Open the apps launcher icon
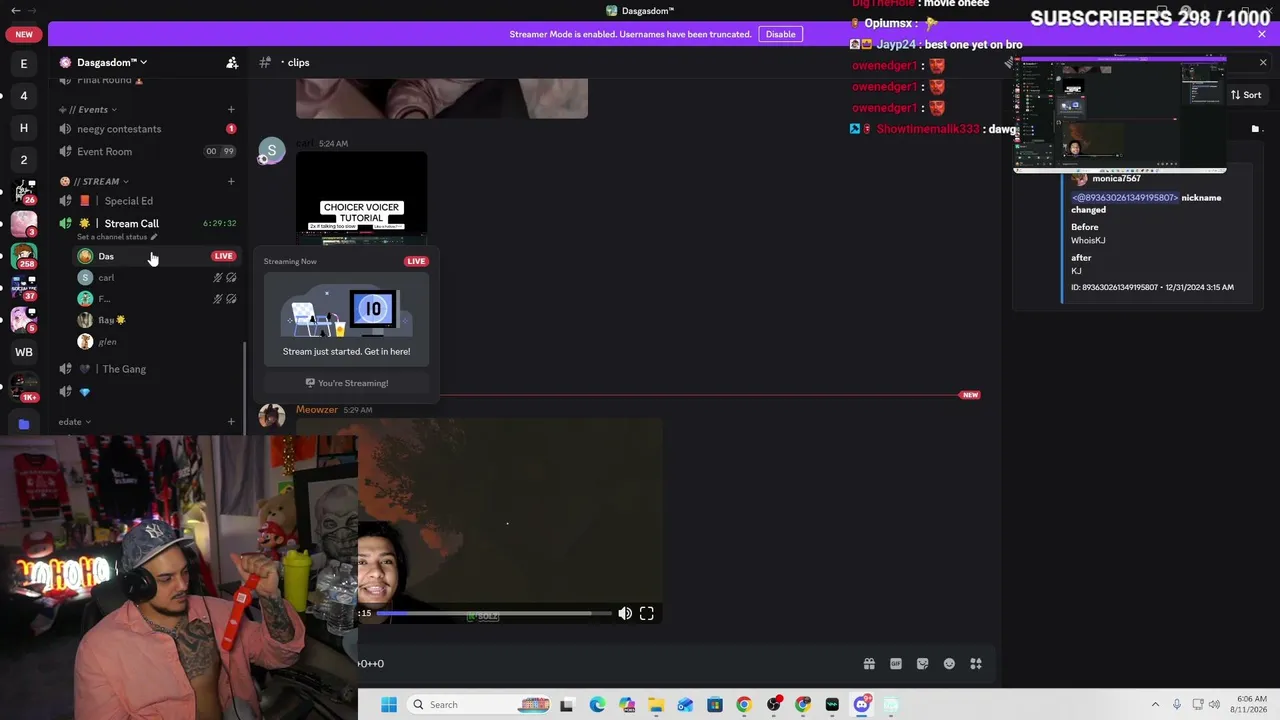 point(976,663)
